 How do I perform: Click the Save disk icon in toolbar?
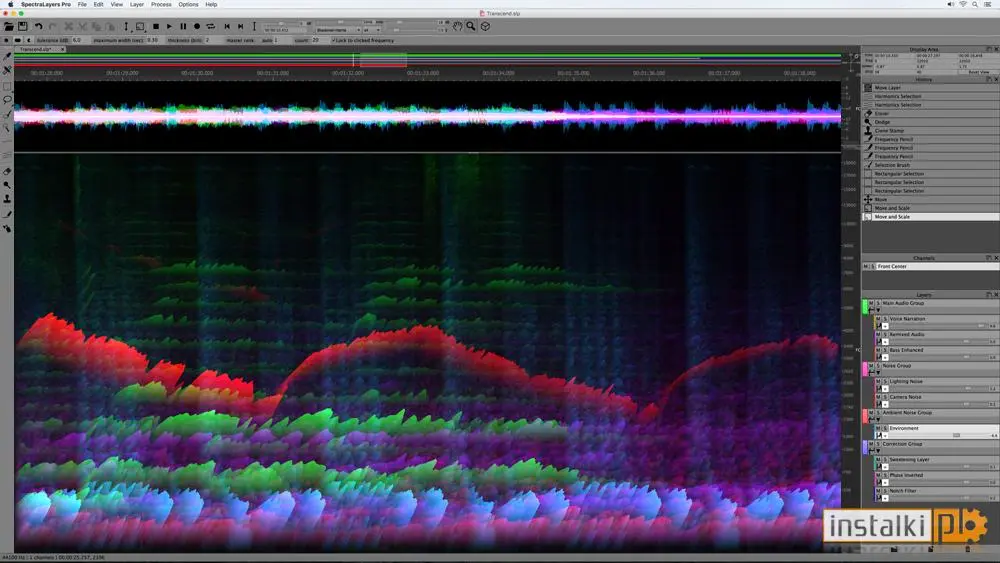[x=23, y=26]
